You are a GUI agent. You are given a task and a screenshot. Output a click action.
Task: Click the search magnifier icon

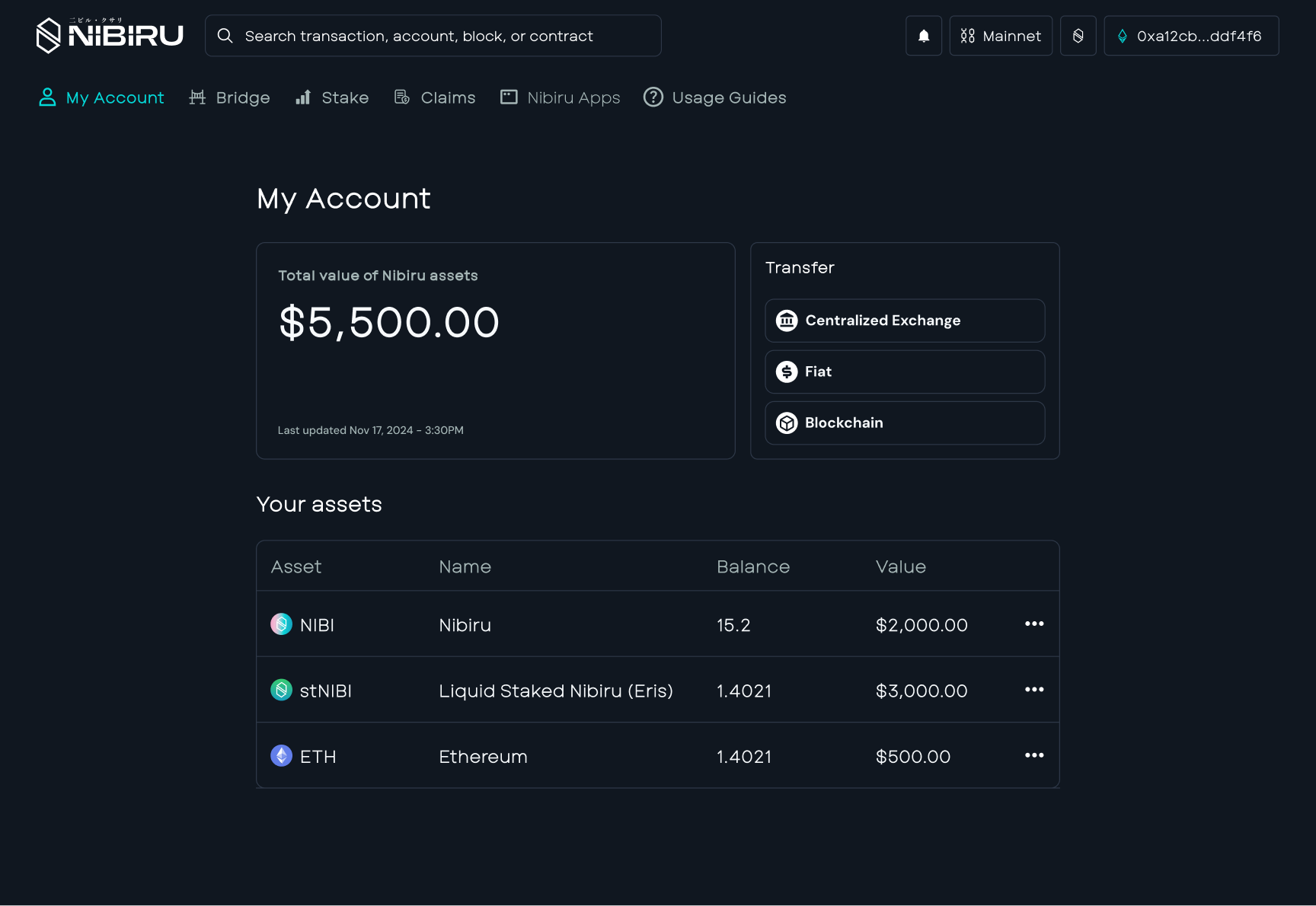225,36
